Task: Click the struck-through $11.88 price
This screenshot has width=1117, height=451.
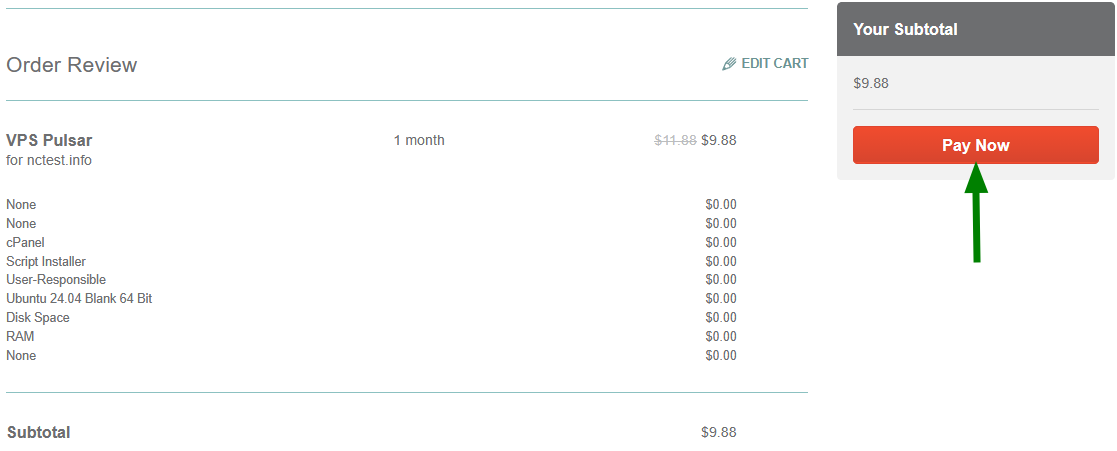Action: pyautogui.click(x=675, y=140)
